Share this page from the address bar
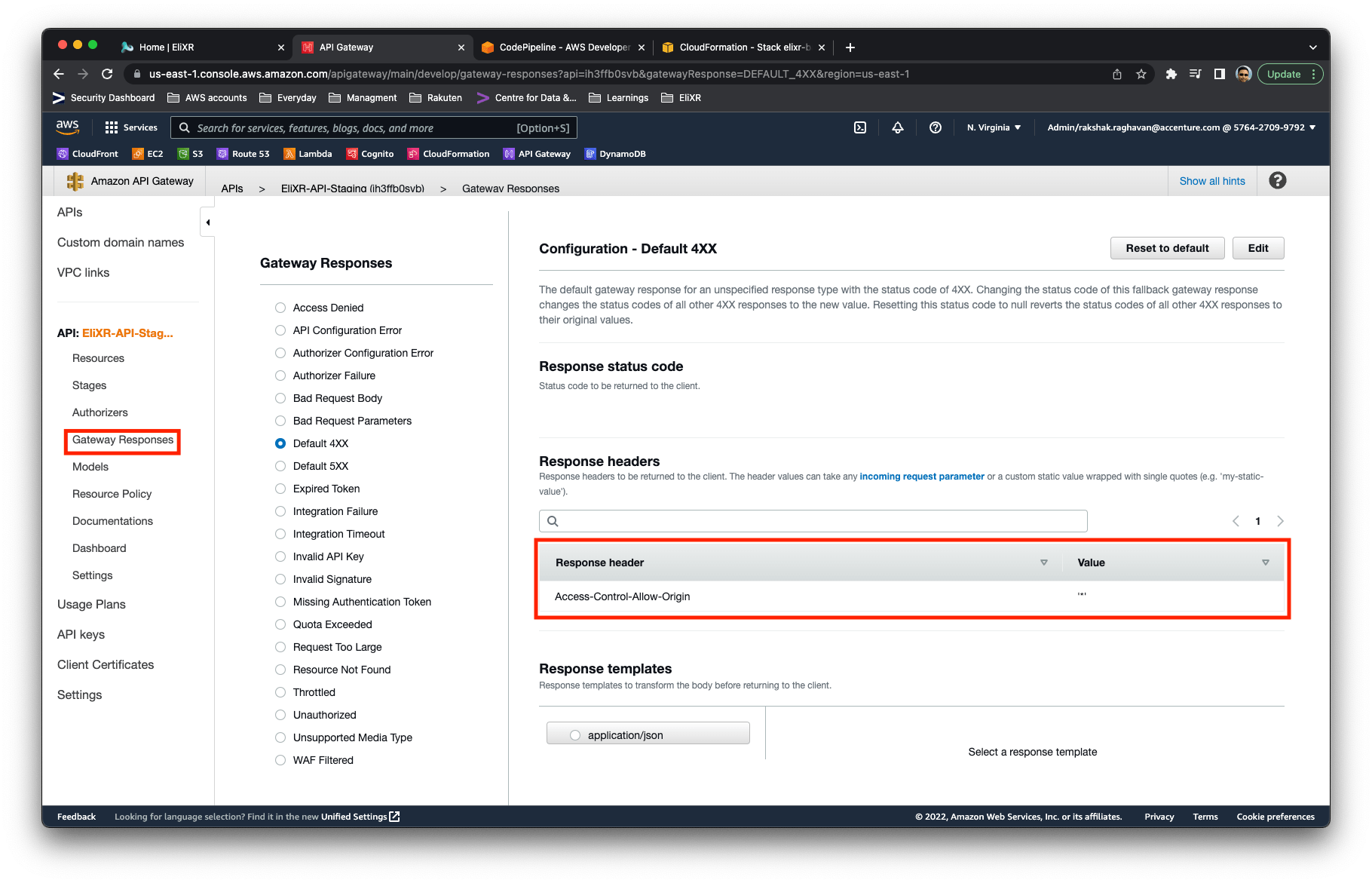 coord(1117,74)
